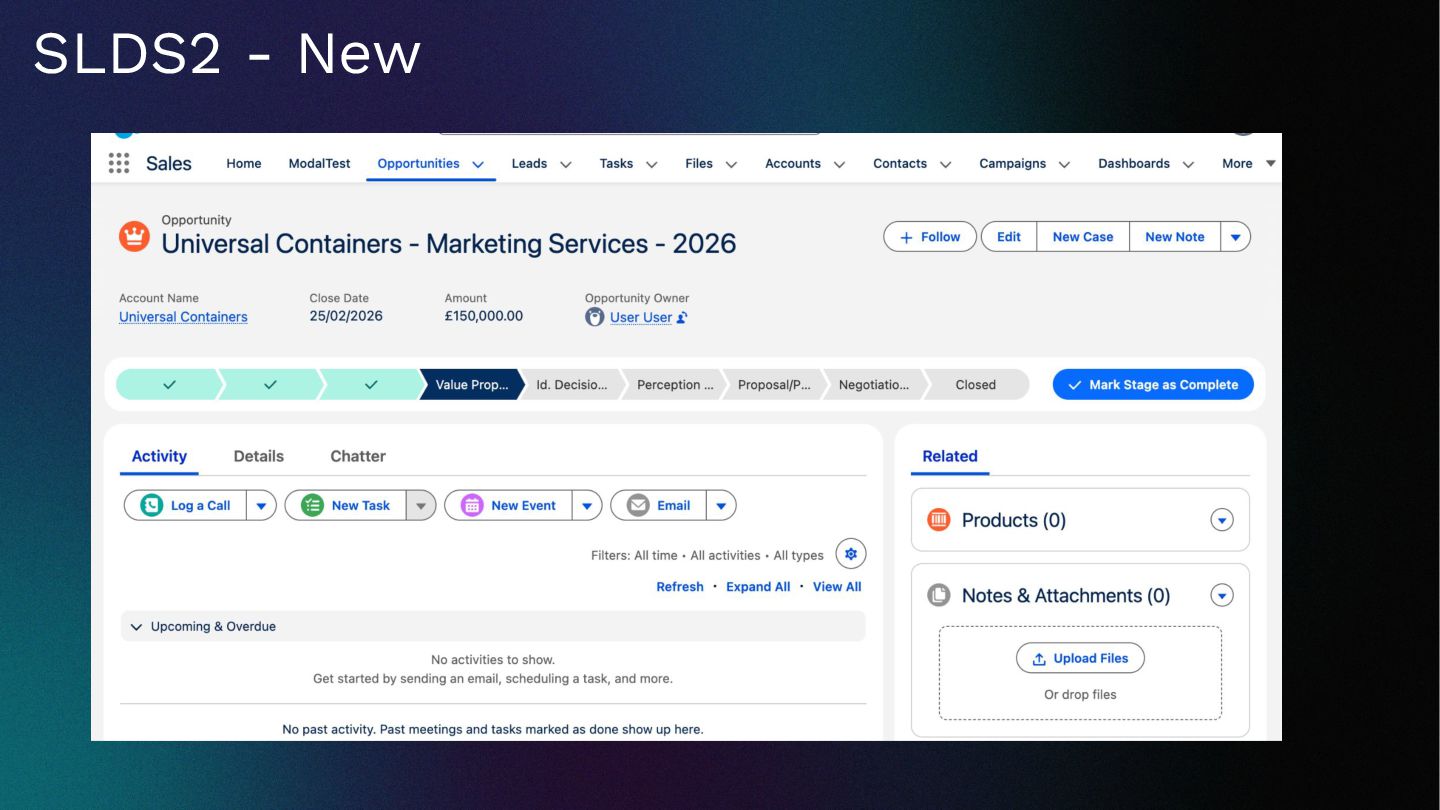Open the Universal Containers account link
The height and width of the screenshot is (810, 1440).
coord(183,317)
